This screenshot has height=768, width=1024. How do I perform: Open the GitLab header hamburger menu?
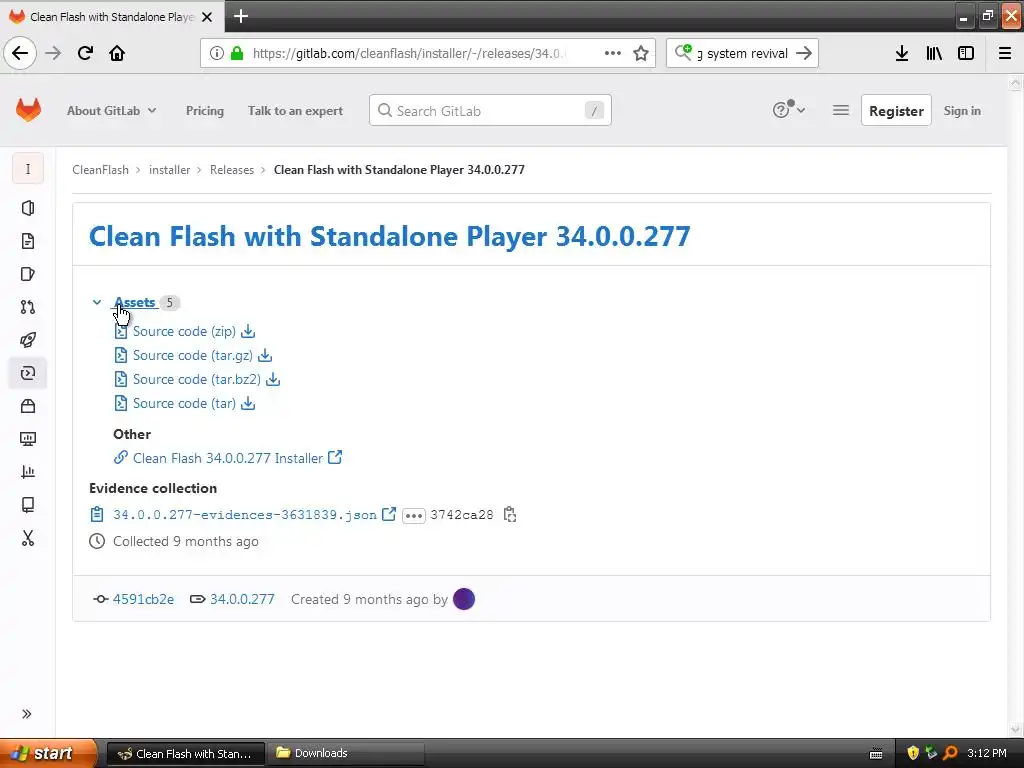coord(841,110)
